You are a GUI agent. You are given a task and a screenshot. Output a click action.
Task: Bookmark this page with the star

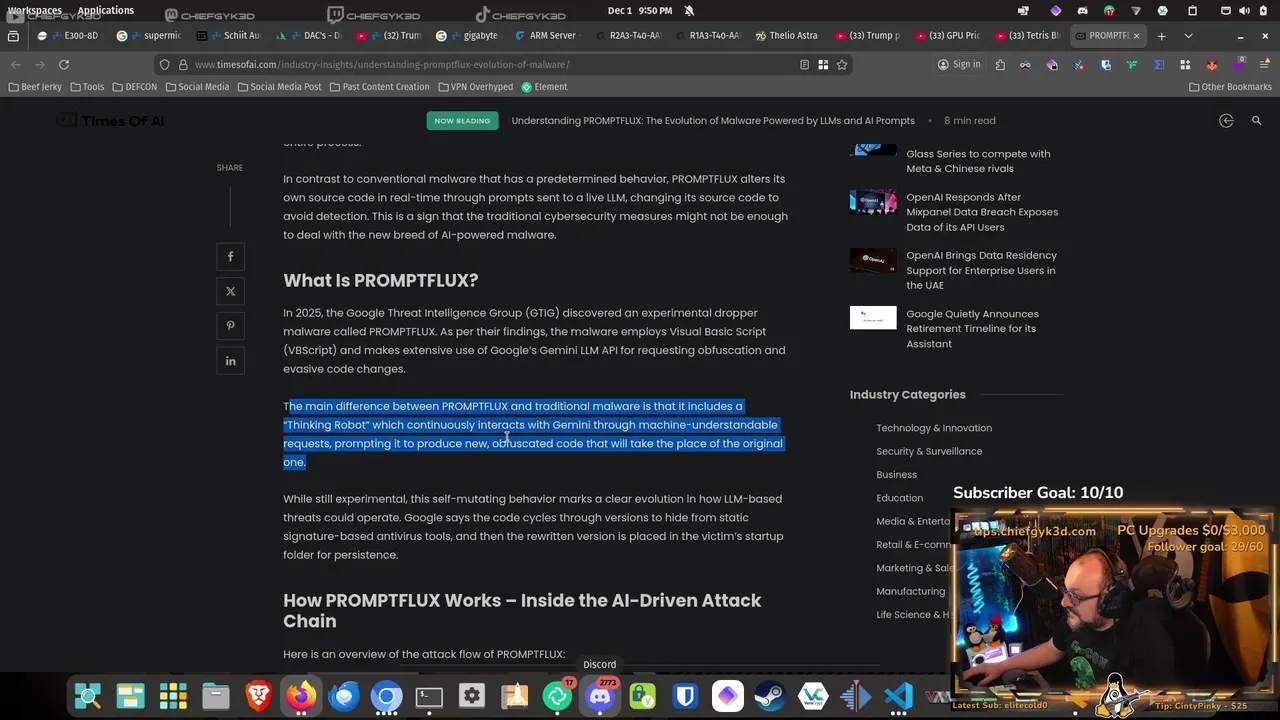click(842, 65)
